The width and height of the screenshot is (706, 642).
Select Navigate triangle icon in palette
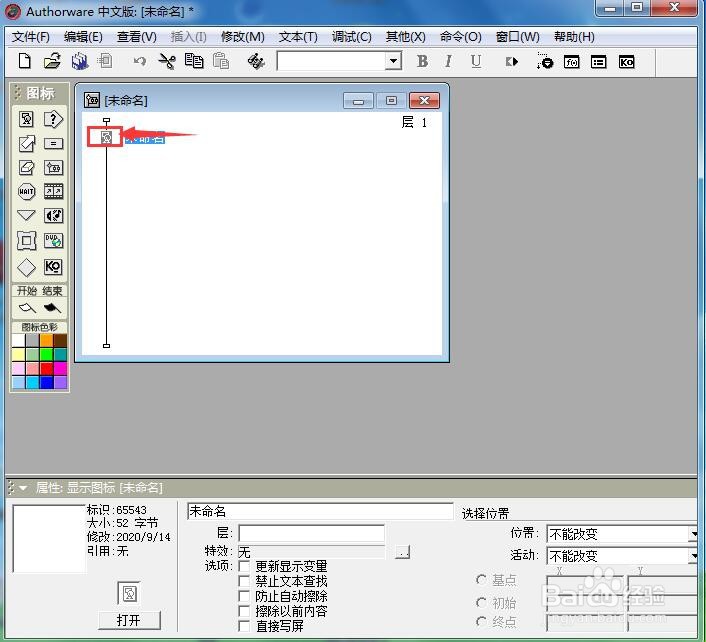[27, 216]
